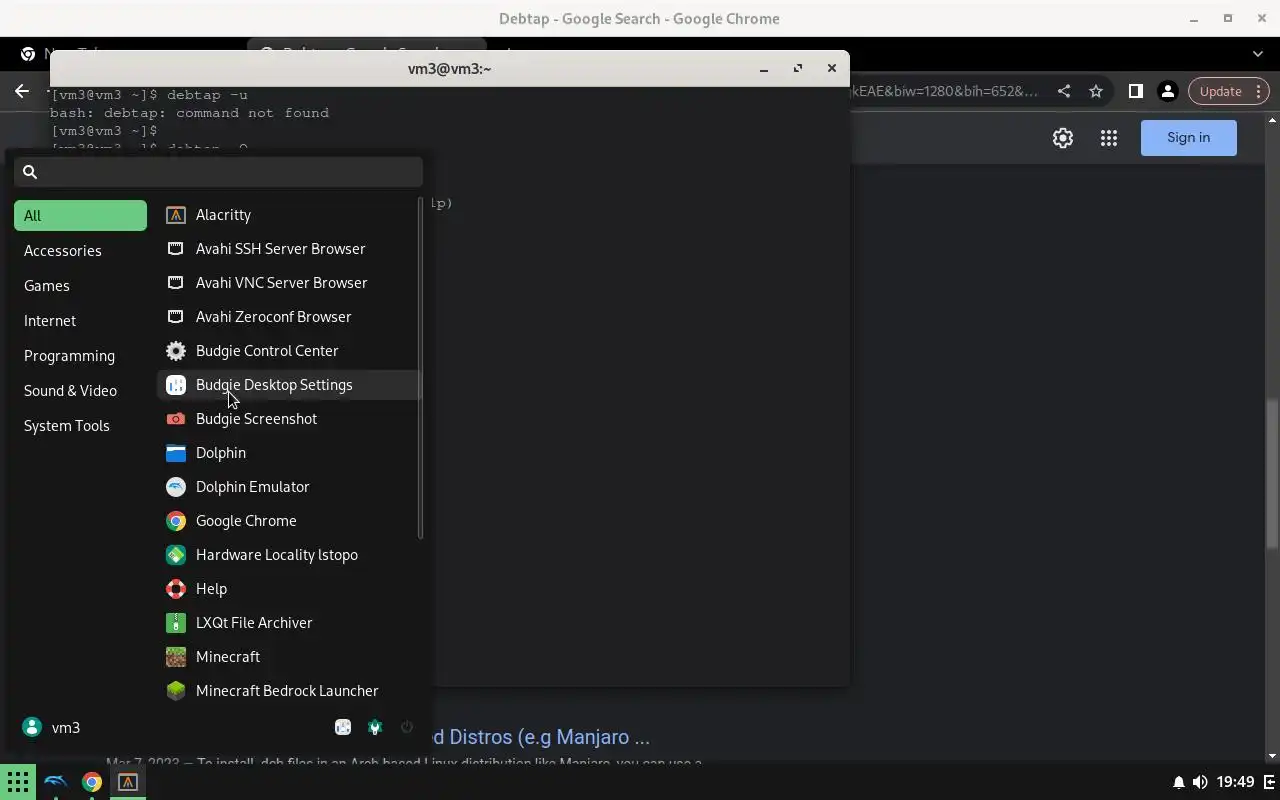Image resolution: width=1280 pixels, height=800 pixels.
Task: Click the Chrome taskbar icon
Action: [x=92, y=782]
